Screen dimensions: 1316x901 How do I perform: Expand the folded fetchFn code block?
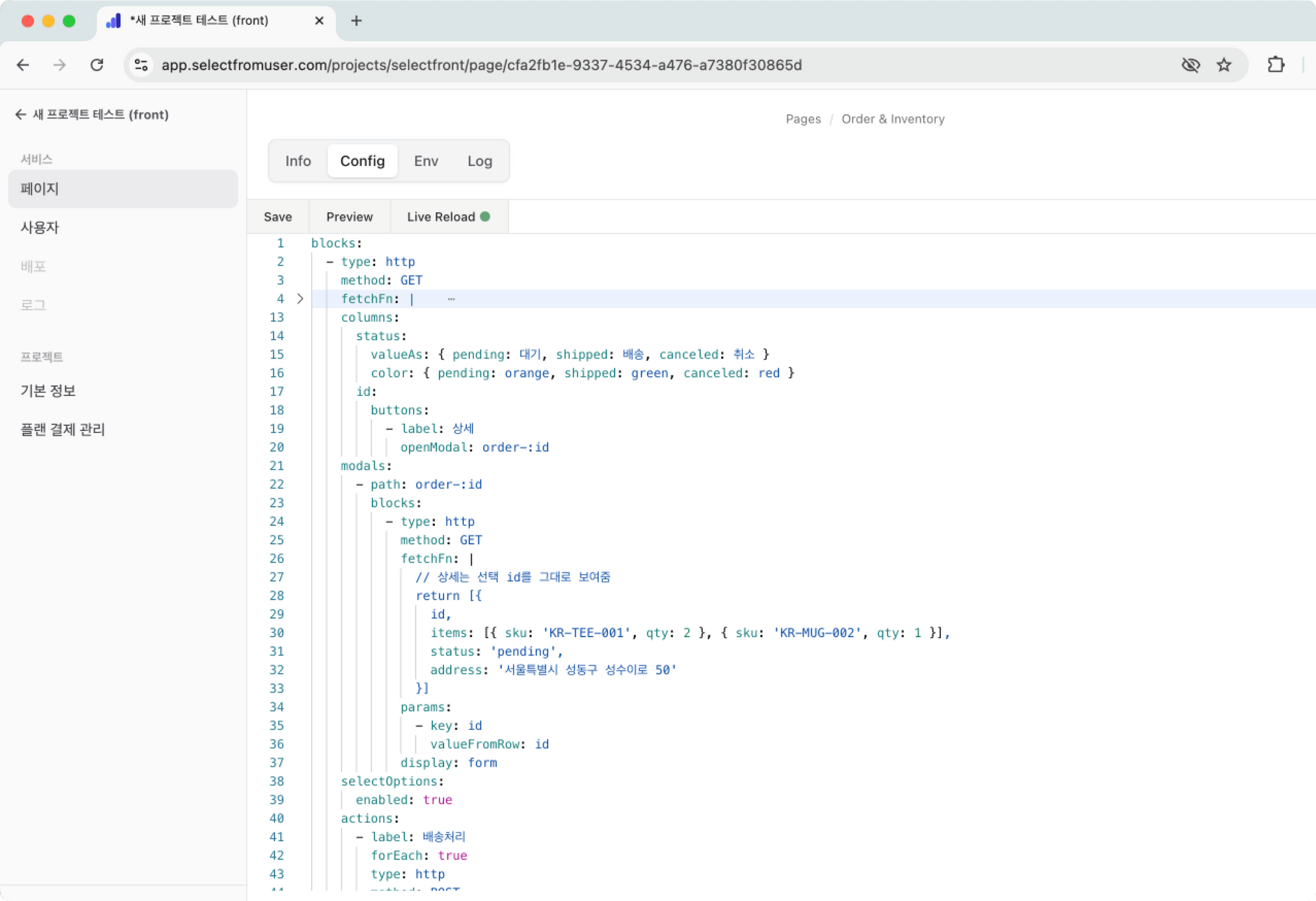point(300,299)
